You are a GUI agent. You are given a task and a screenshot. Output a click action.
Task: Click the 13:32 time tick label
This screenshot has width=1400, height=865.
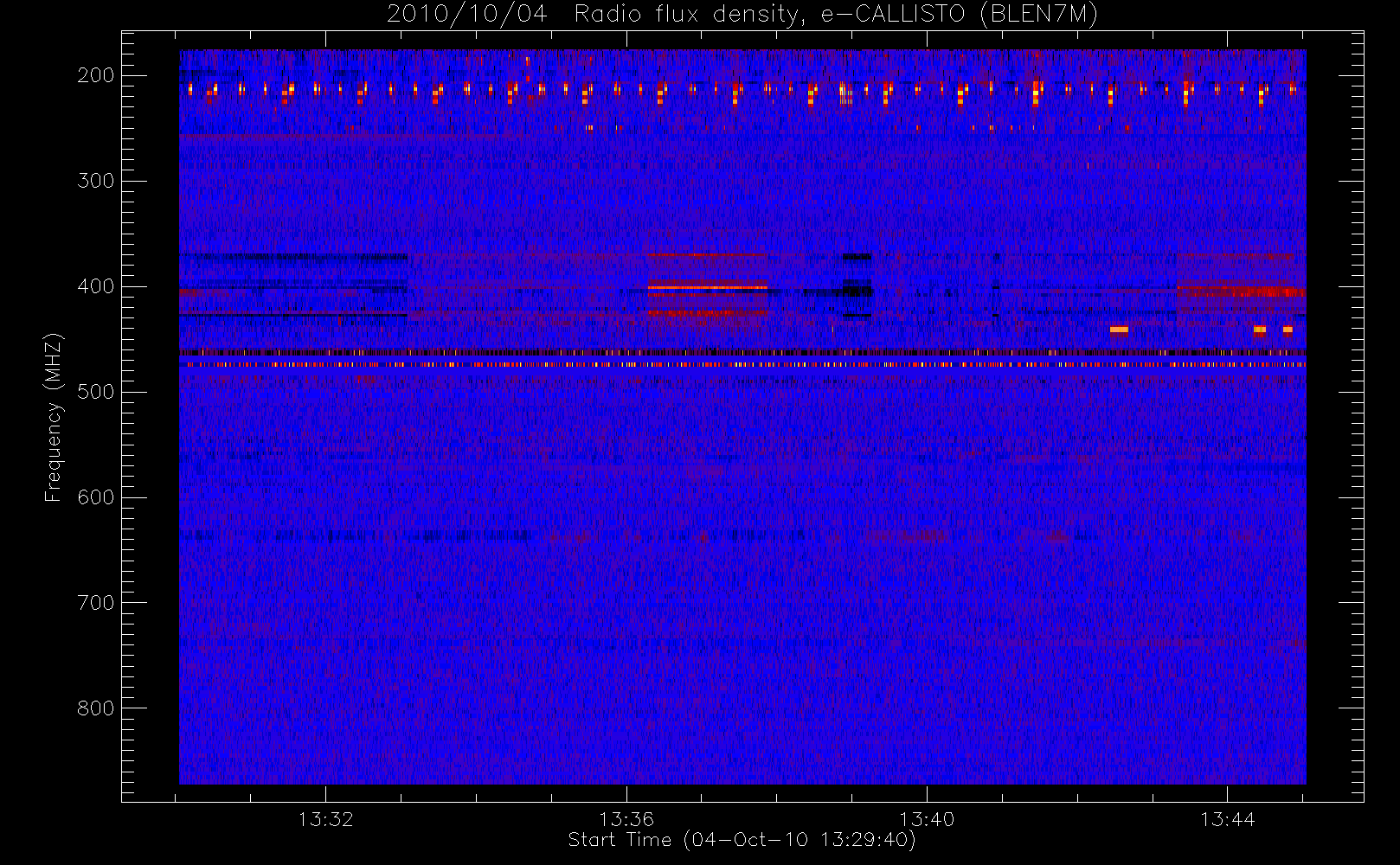click(x=326, y=819)
